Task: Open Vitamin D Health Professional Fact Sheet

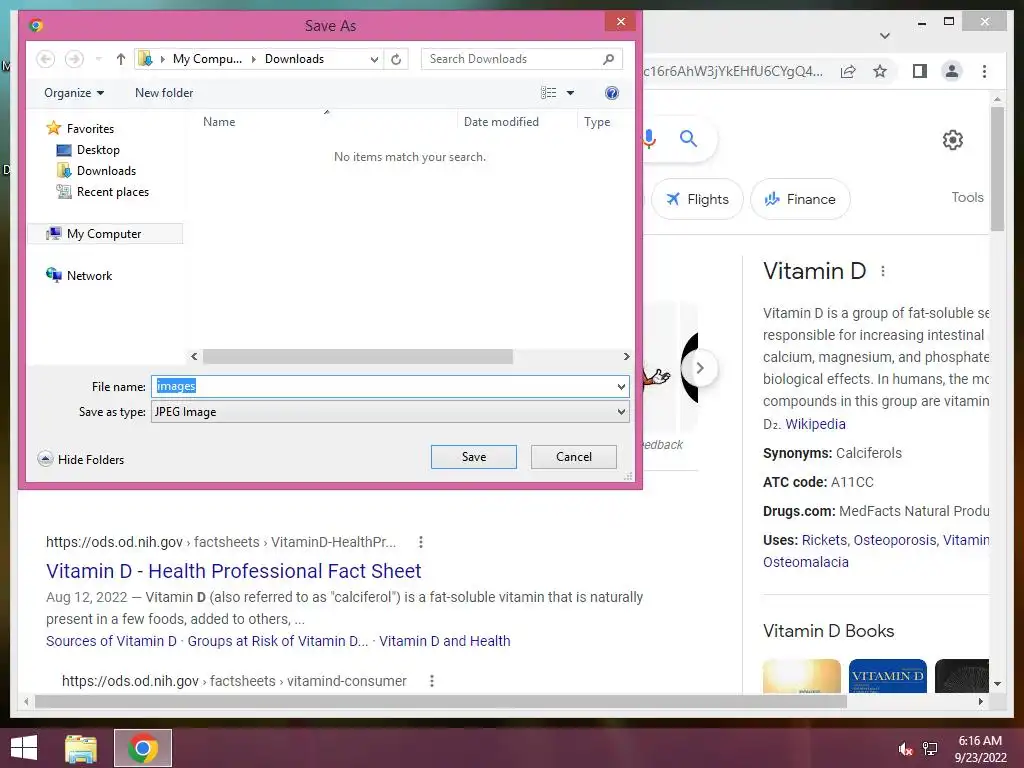Action: click(x=234, y=571)
